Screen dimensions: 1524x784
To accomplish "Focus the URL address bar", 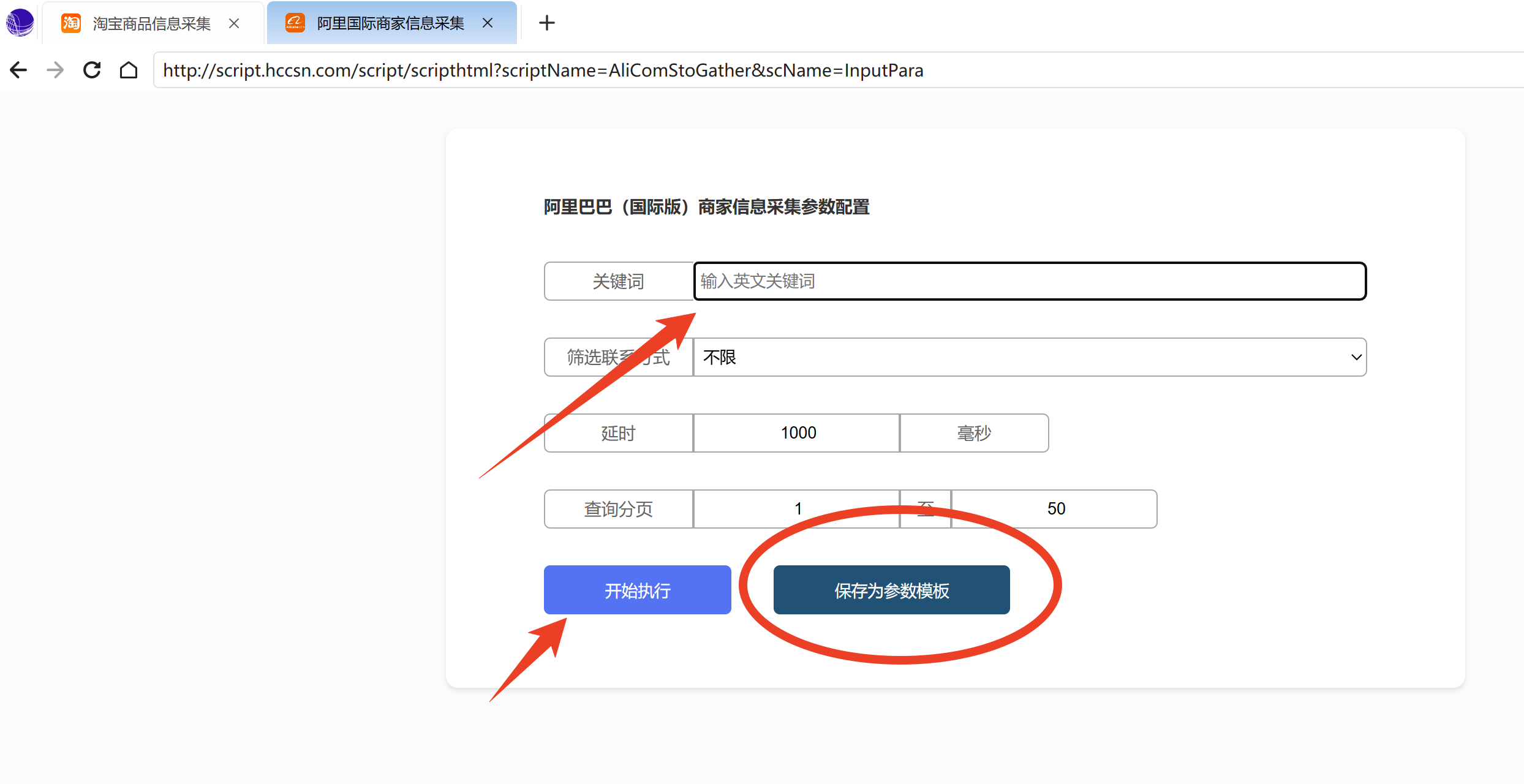I will 838,70.
